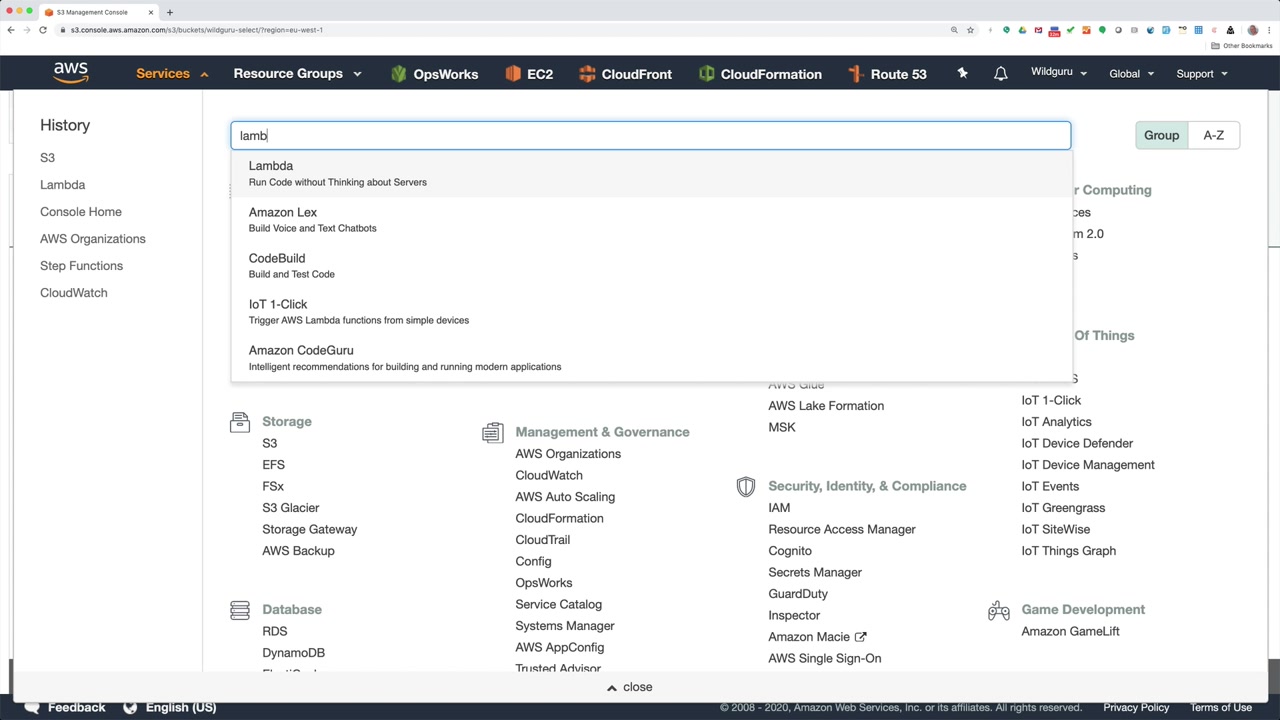Open the Global region dropdown
The width and height of the screenshot is (1280, 720).
[x=1131, y=74]
